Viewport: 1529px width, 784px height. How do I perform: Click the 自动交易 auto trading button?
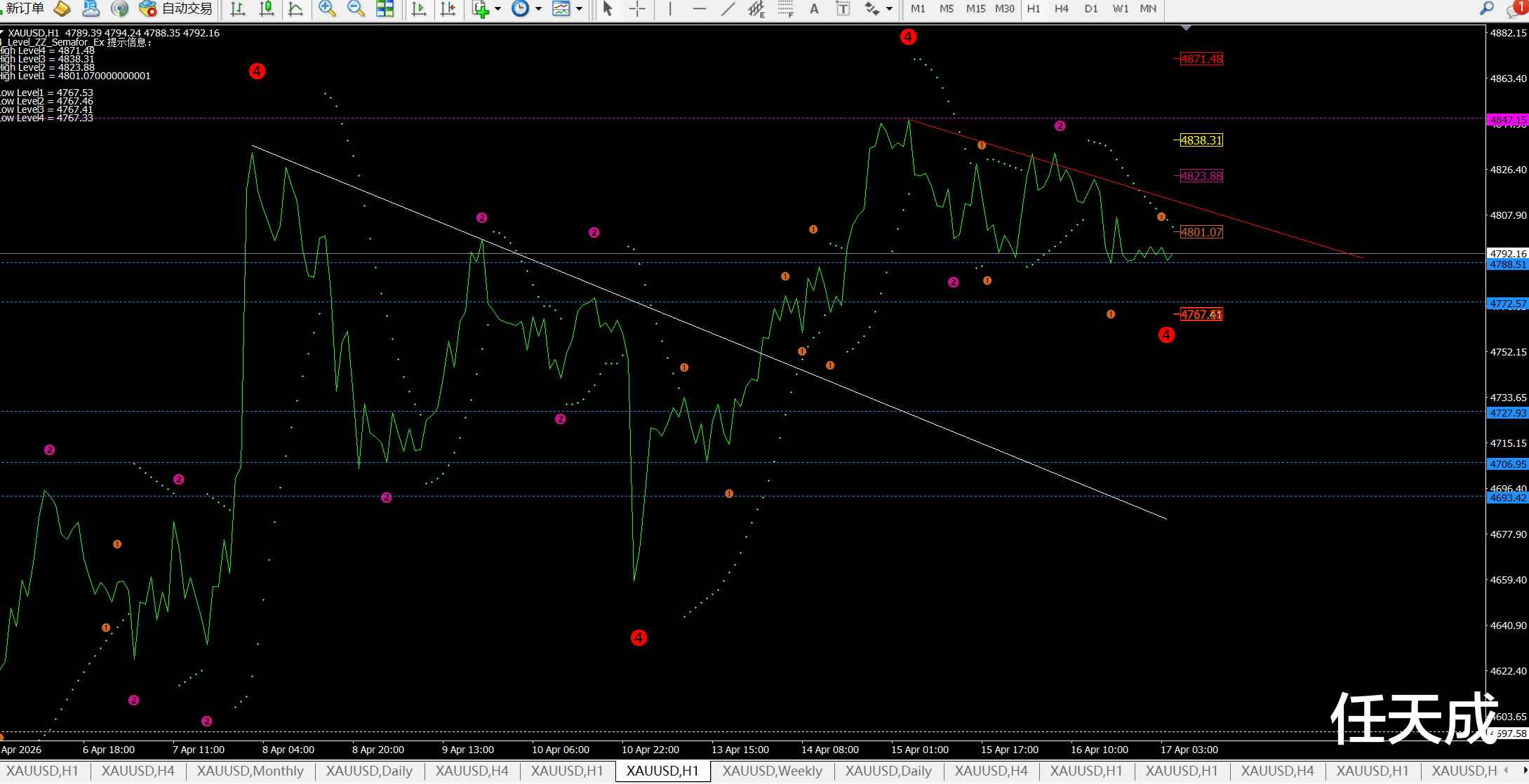177,8
